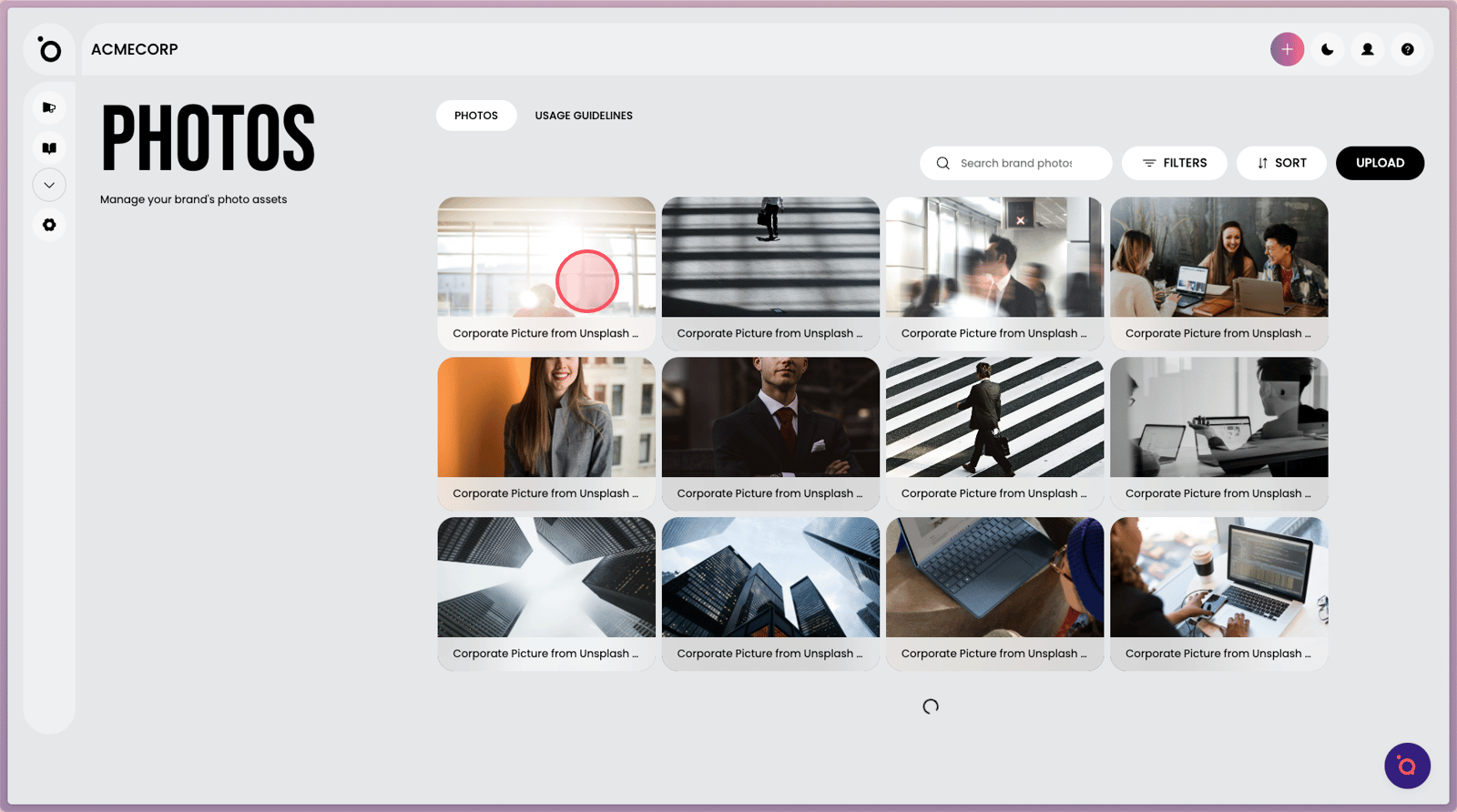Switch to the Photos tab
The height and width of the screenshot is (812, 1457).
(476, 116)
